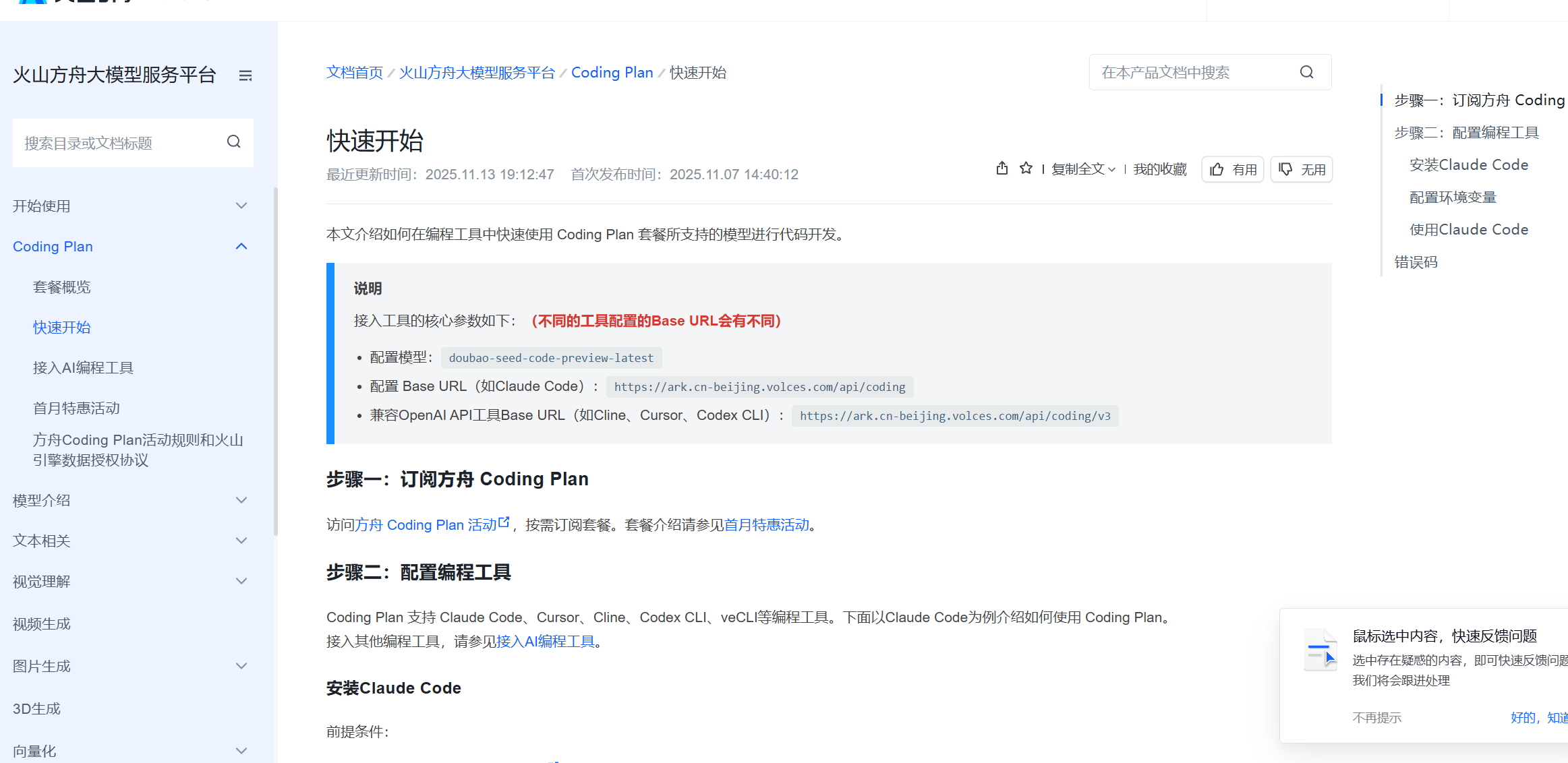Open the 接入AI编程工具 sidebar page
The width and height of the screenshot is (1568, 763).
pyautogui.click(x=83, y=368)
